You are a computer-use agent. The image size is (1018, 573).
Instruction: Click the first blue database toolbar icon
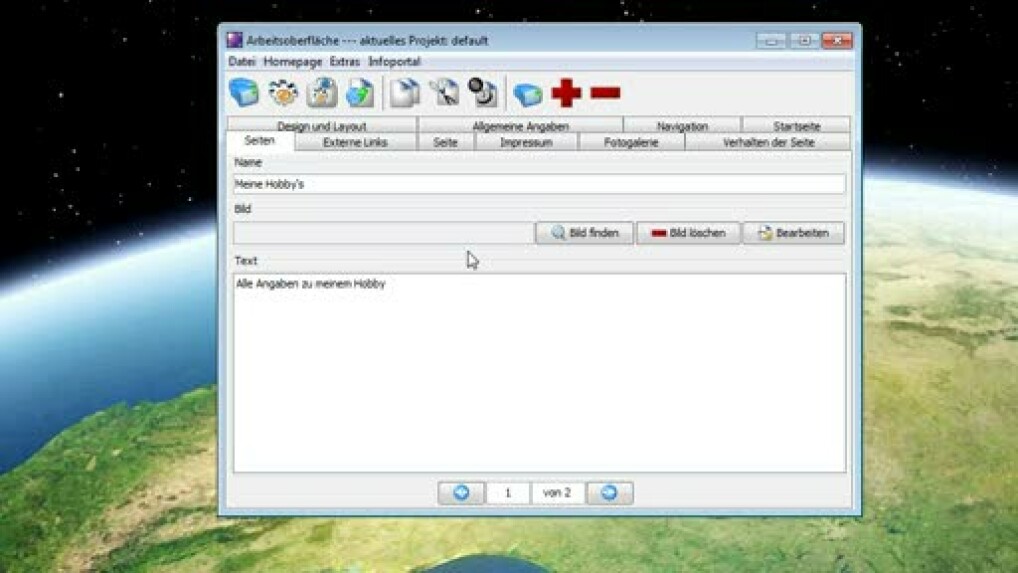click(x=244, y=93)
